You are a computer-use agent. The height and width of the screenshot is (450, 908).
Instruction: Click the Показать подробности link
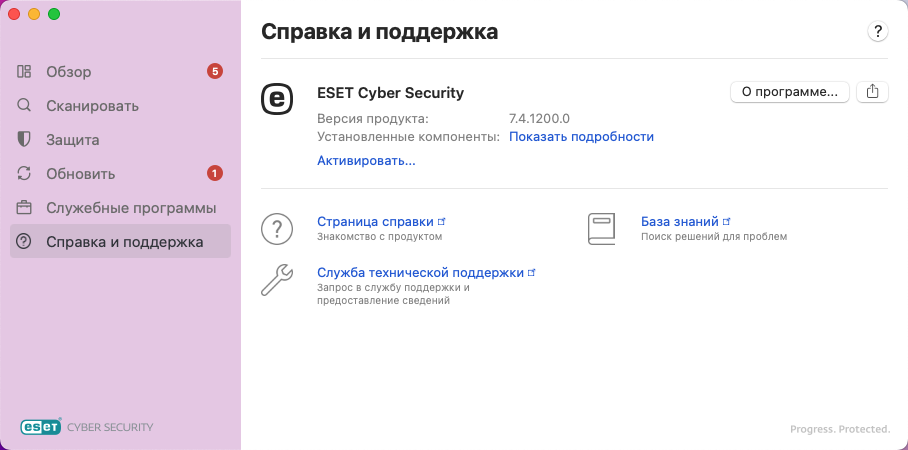(x=581, y=136)
